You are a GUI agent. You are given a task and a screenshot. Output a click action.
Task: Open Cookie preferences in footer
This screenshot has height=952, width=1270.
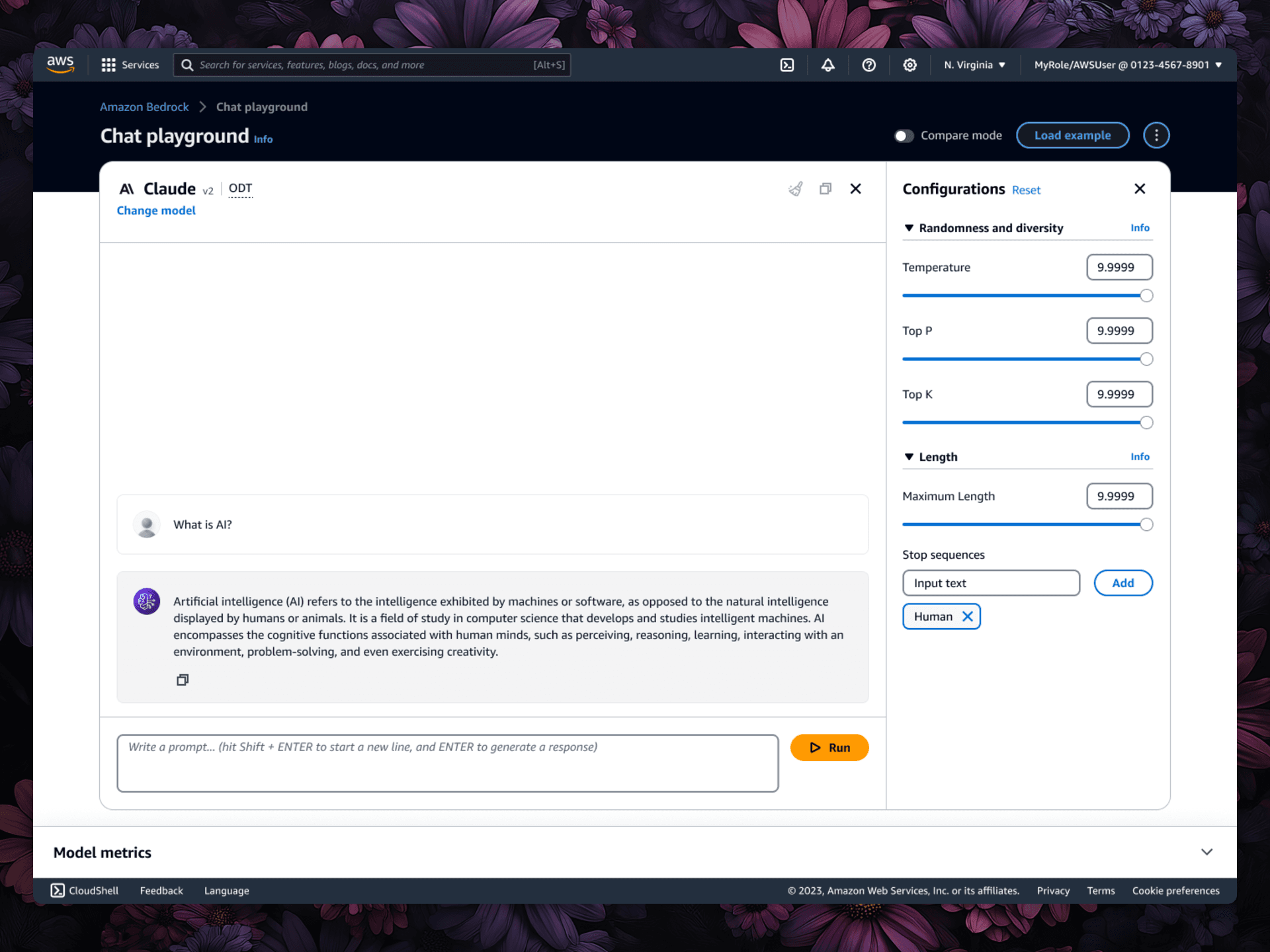[x=1175, y=891]
